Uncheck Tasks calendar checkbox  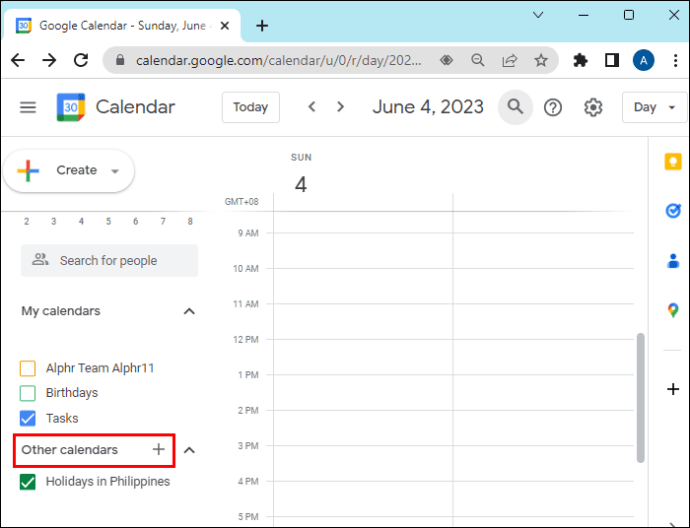pyautogui.click(x=28, y=418)
